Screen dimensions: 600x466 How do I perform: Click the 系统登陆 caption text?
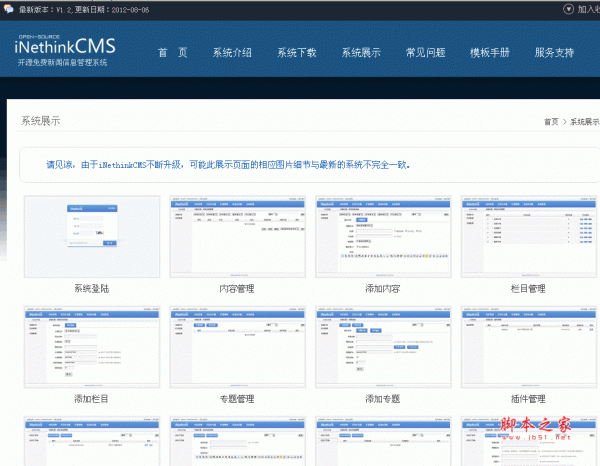pyautogui.click(x=91, y=288)
